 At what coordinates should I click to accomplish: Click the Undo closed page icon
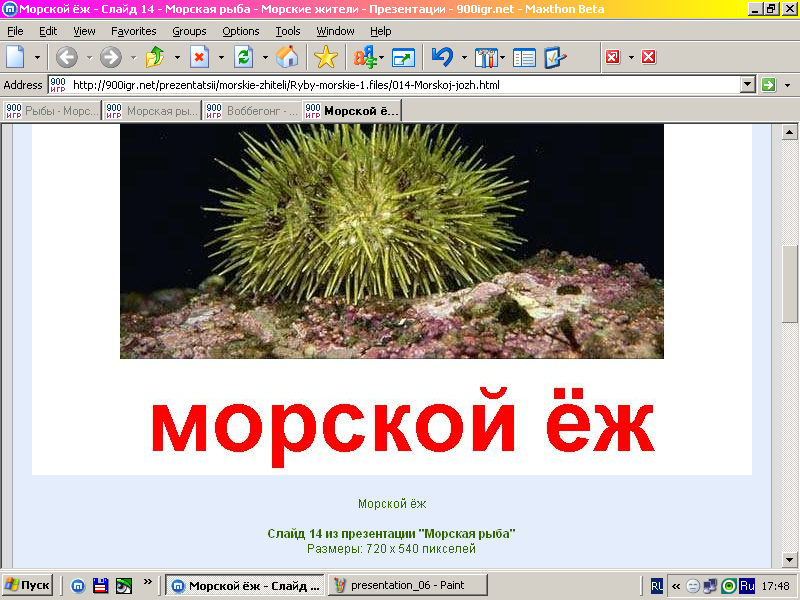point(442,57)
